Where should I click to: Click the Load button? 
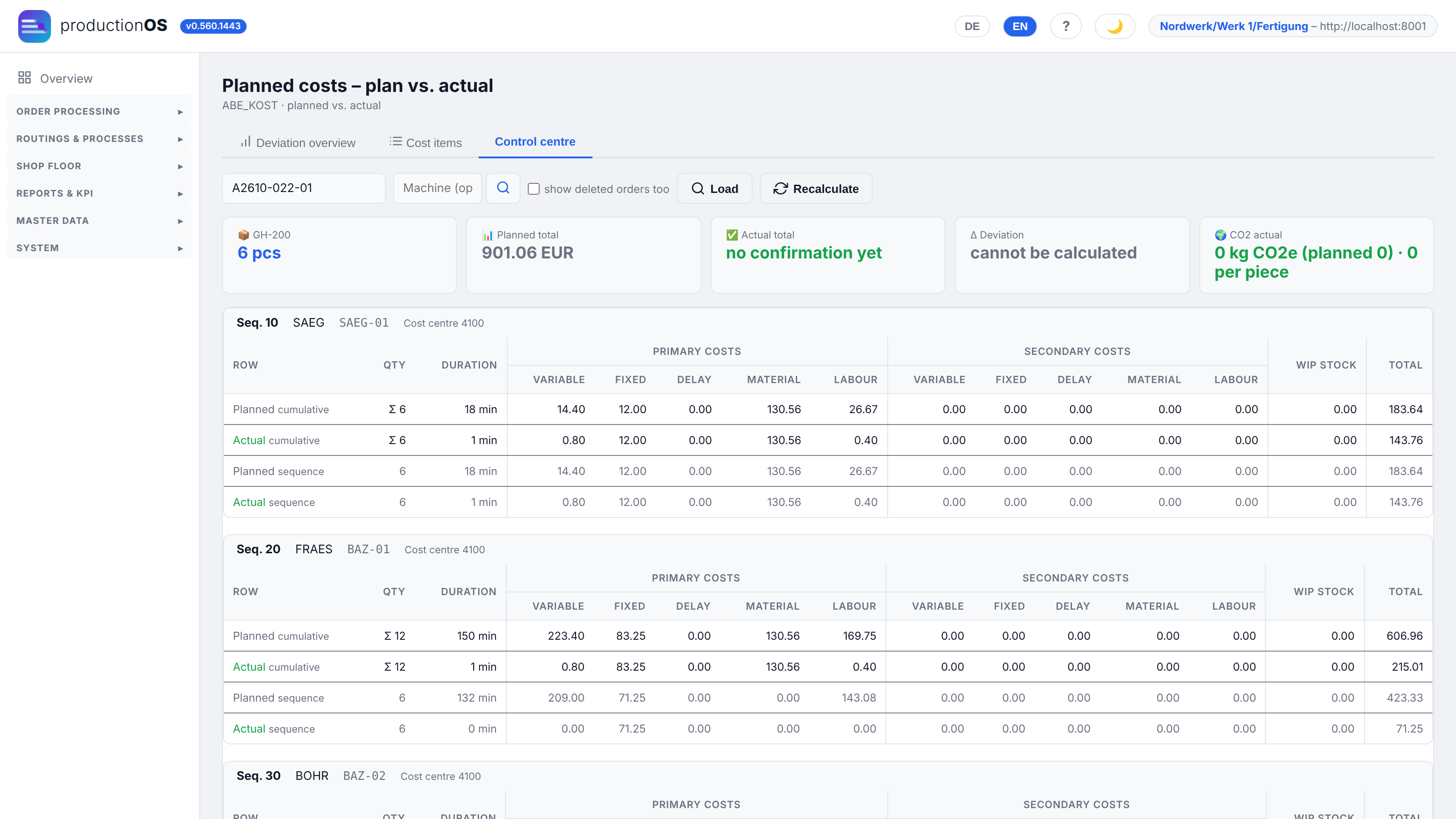tap(714, 188)
